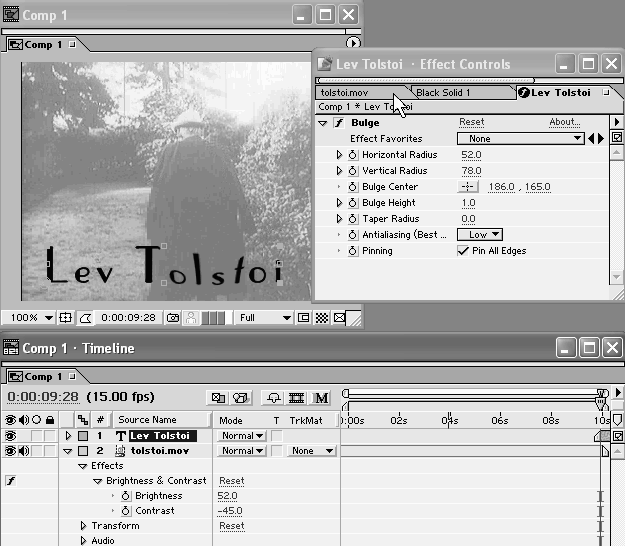625x546 pixels.
Task: Click the Bulge Height stopwatch icon
Action: (353, 203)
